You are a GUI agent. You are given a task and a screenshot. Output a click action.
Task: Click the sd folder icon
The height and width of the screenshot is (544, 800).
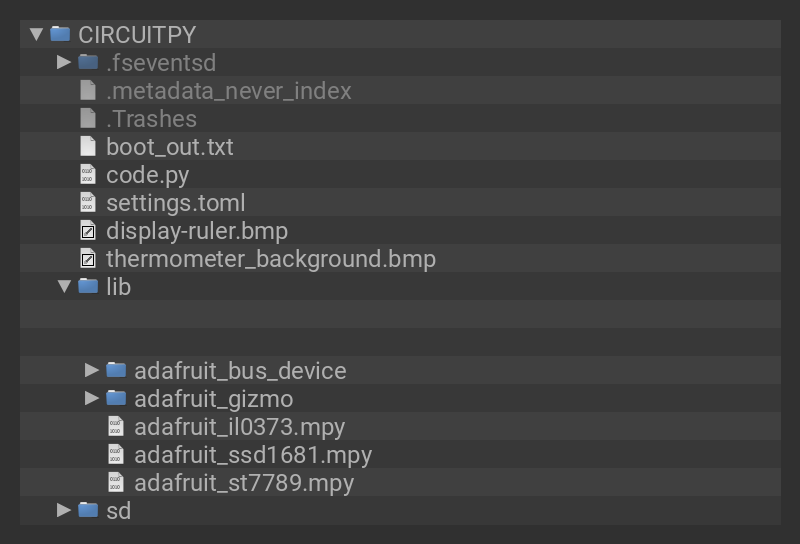(x=88, y=510)
